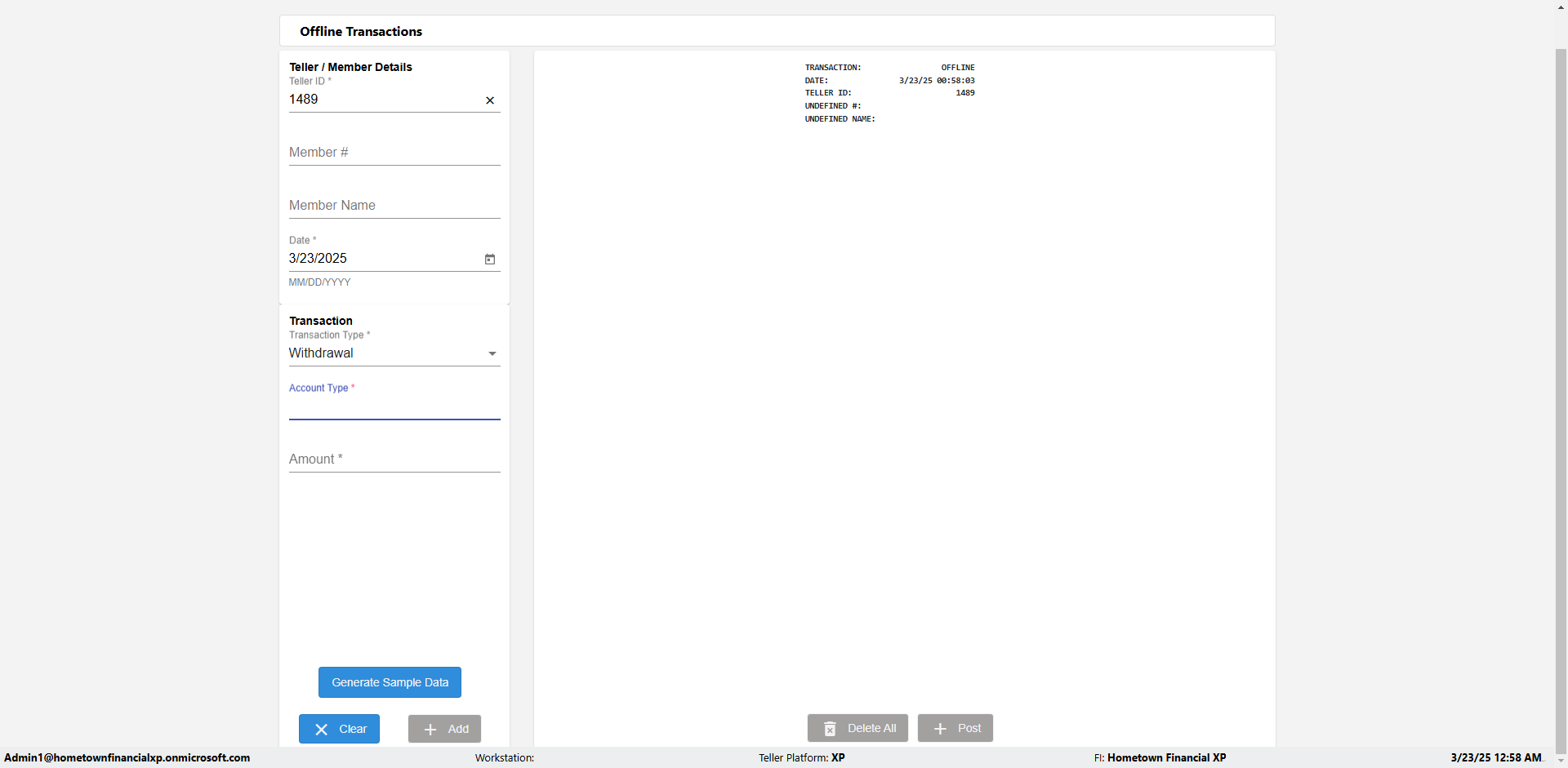Click the DATE: label on the receipt

817,81
